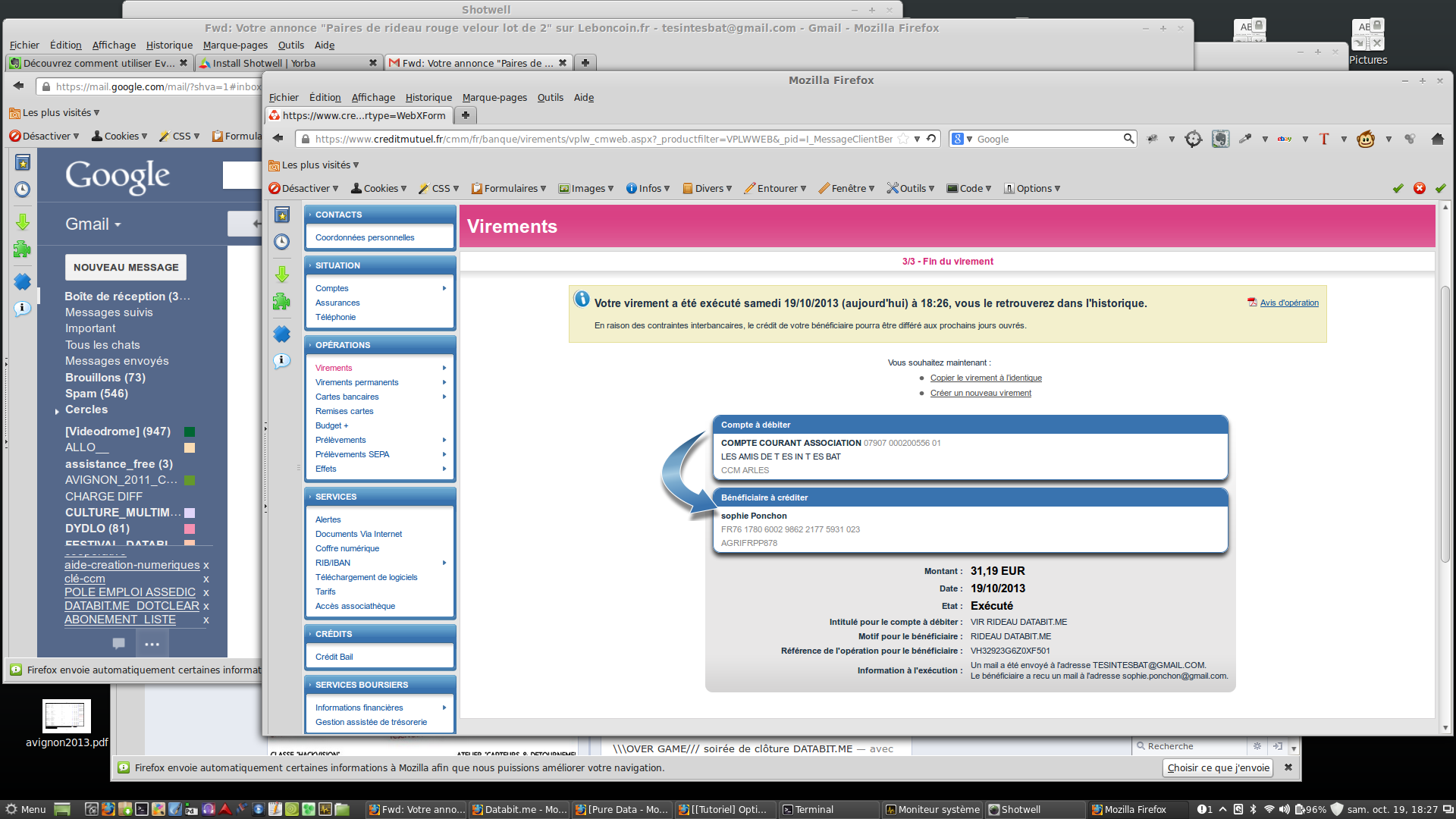The image size is (1456, 819).
Task: Click the Créer un nouveau virement link
Action: point(981,393)
